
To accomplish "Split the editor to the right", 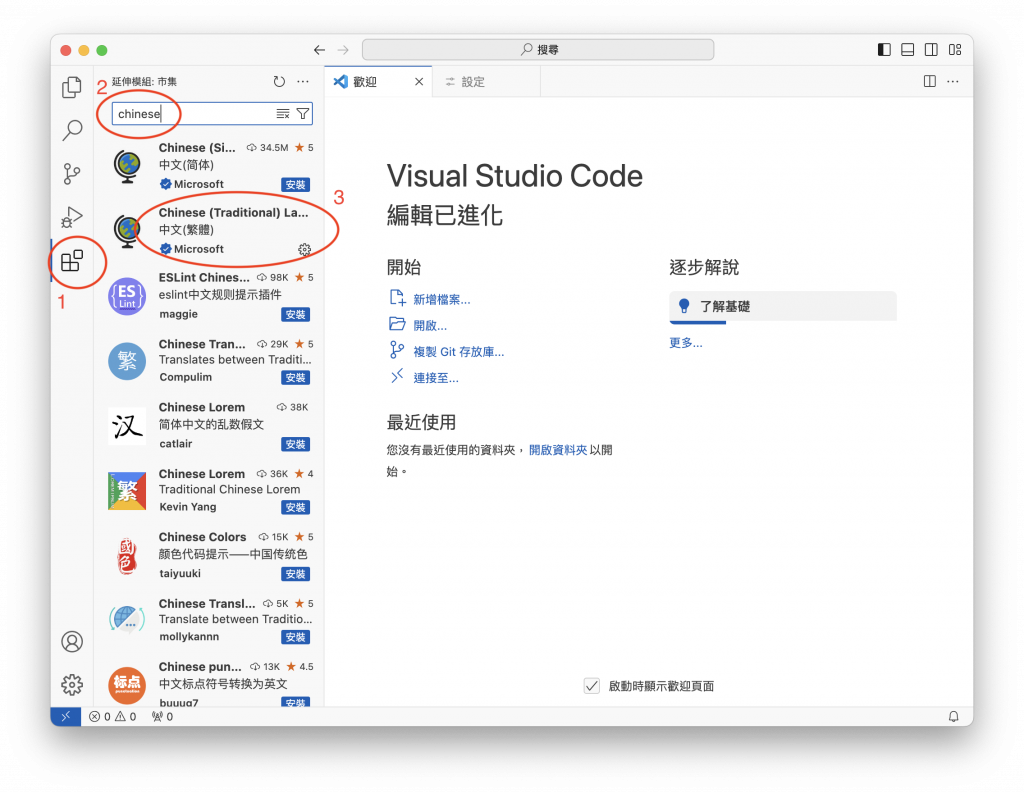I will 930,82.
